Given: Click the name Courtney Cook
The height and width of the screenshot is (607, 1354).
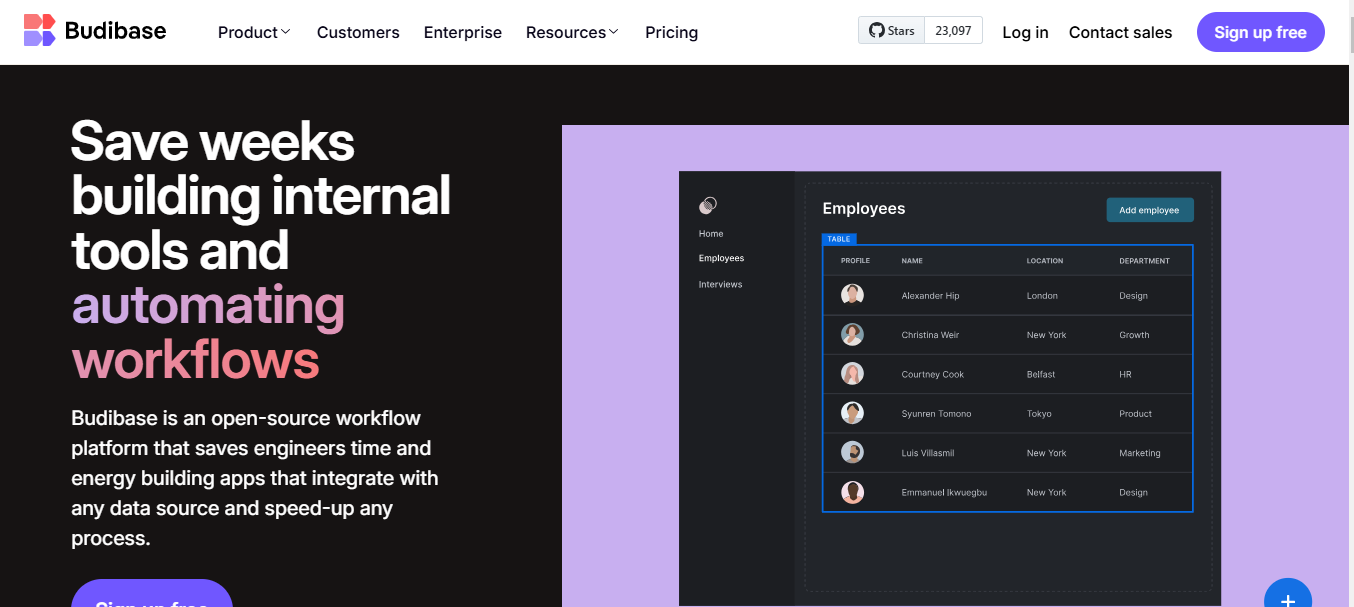Looking at the screenshot, I should click(933, 374).
